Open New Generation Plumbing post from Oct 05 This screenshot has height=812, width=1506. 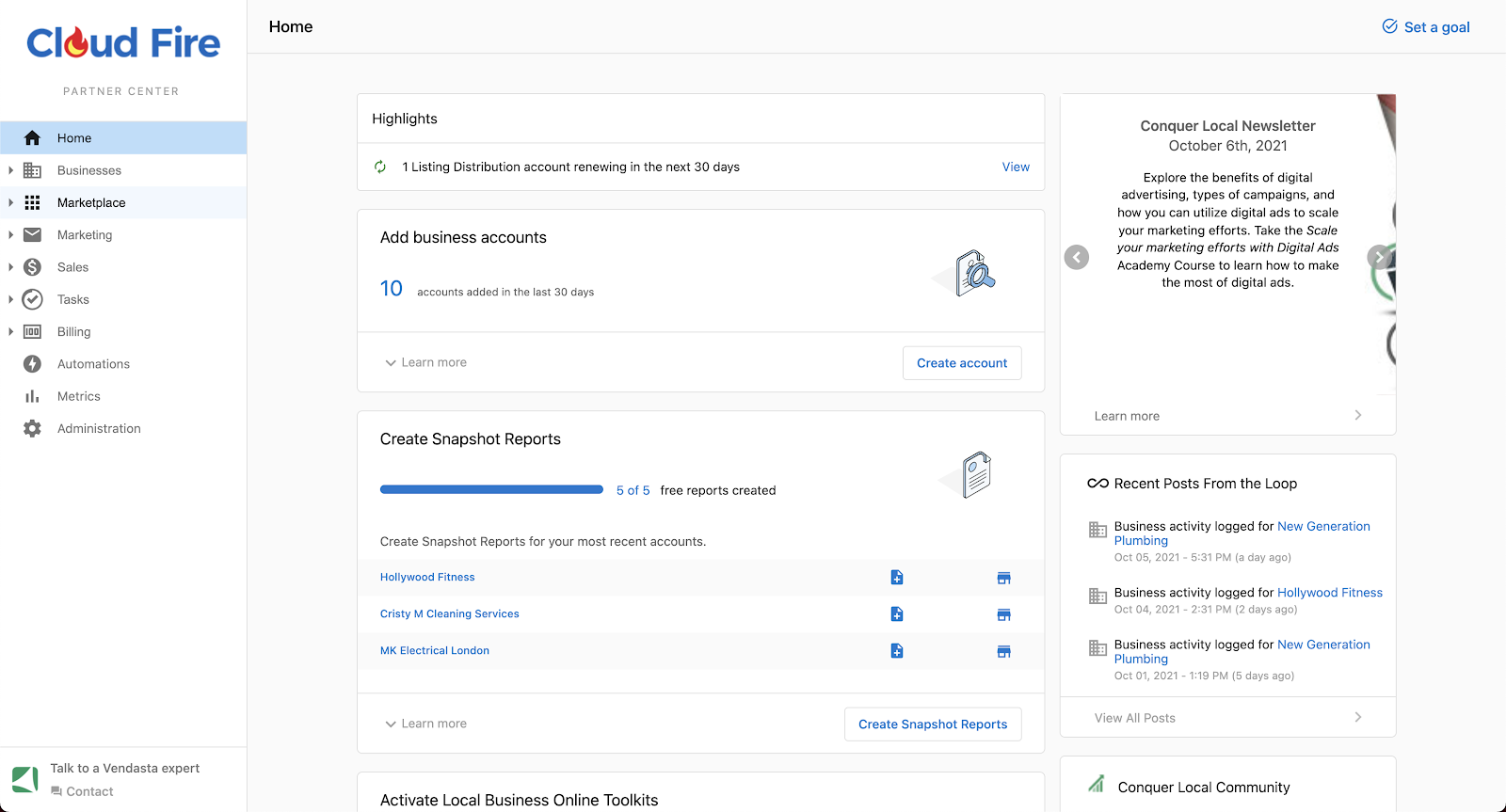[1242, 533]
